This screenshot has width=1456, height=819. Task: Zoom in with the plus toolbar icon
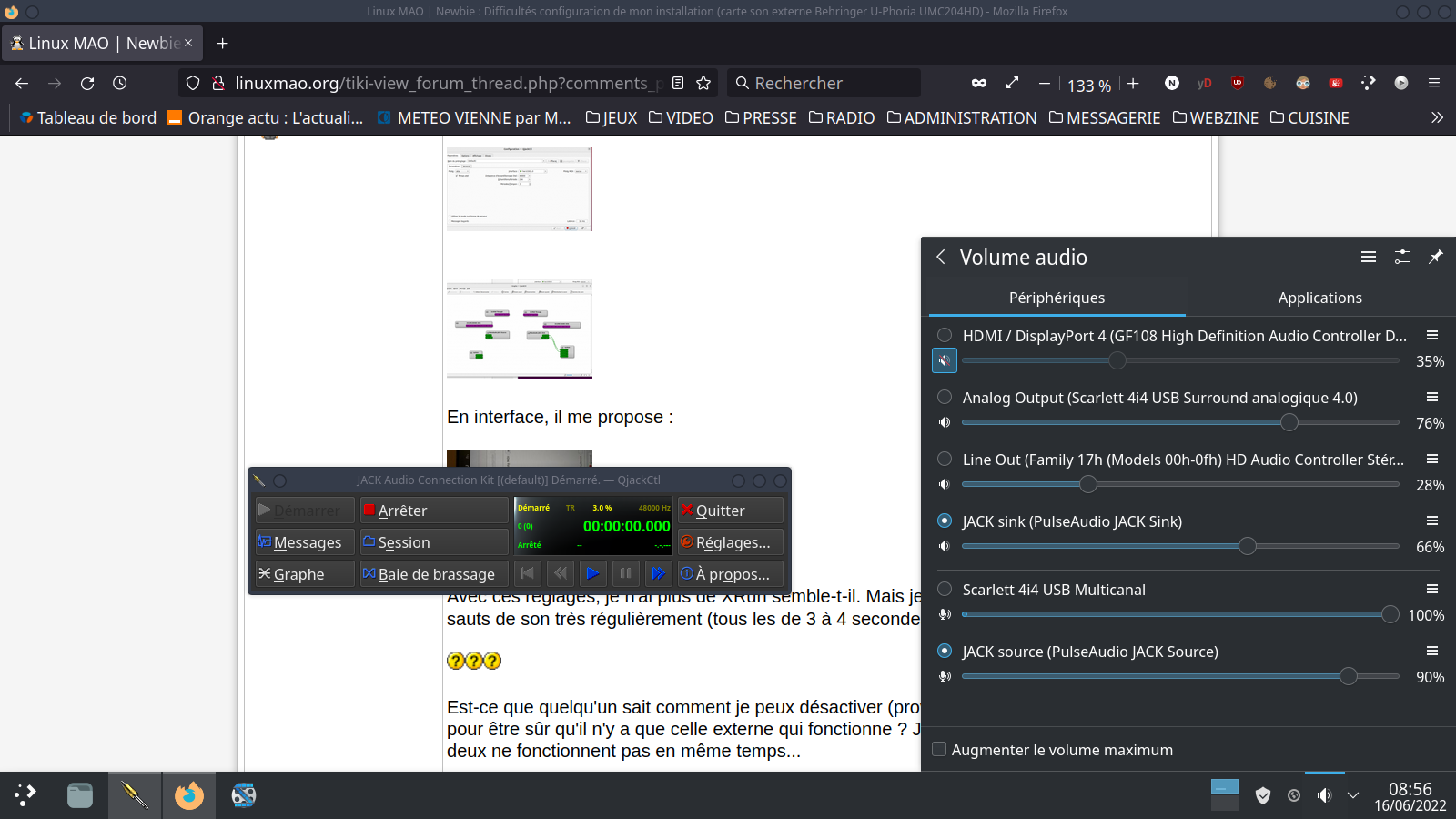[1133, 83]
